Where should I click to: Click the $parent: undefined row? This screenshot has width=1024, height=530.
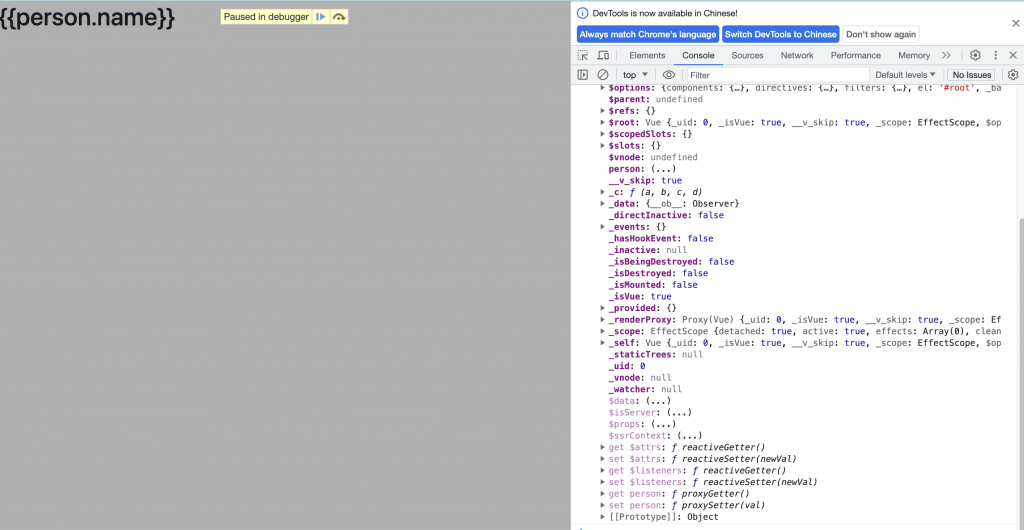pos(655,99)
